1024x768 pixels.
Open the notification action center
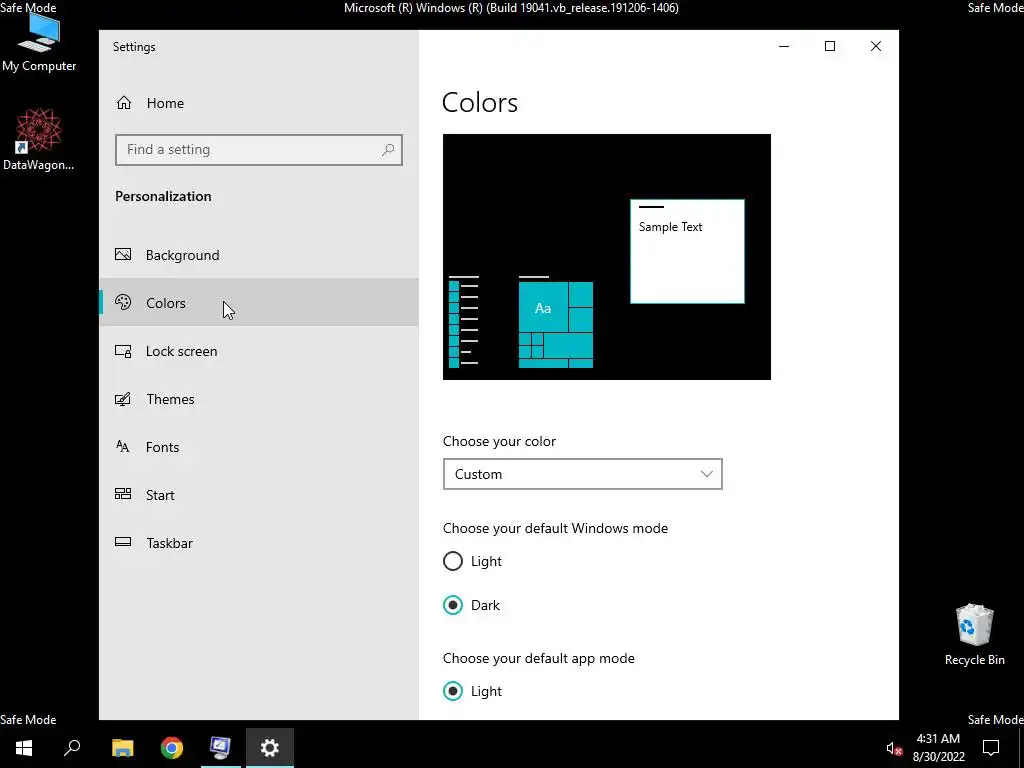(x=991, y=748)
